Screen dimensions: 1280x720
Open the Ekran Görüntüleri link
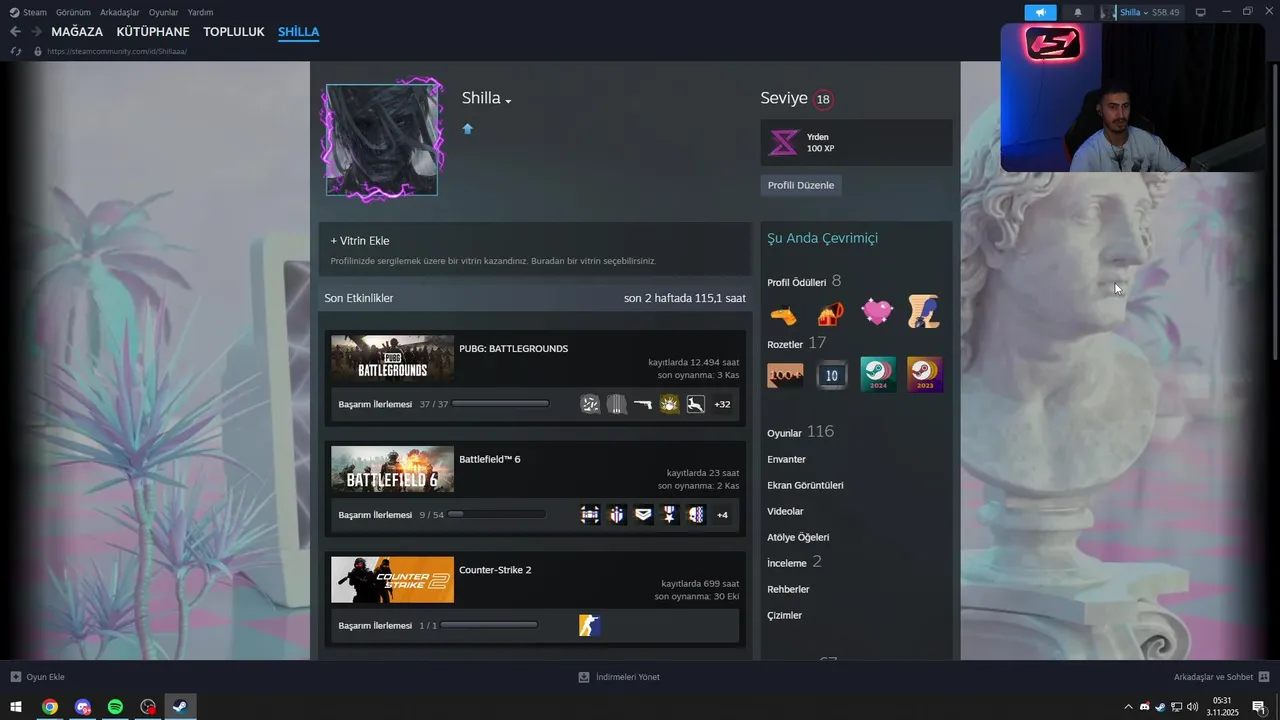click(805, 486)
